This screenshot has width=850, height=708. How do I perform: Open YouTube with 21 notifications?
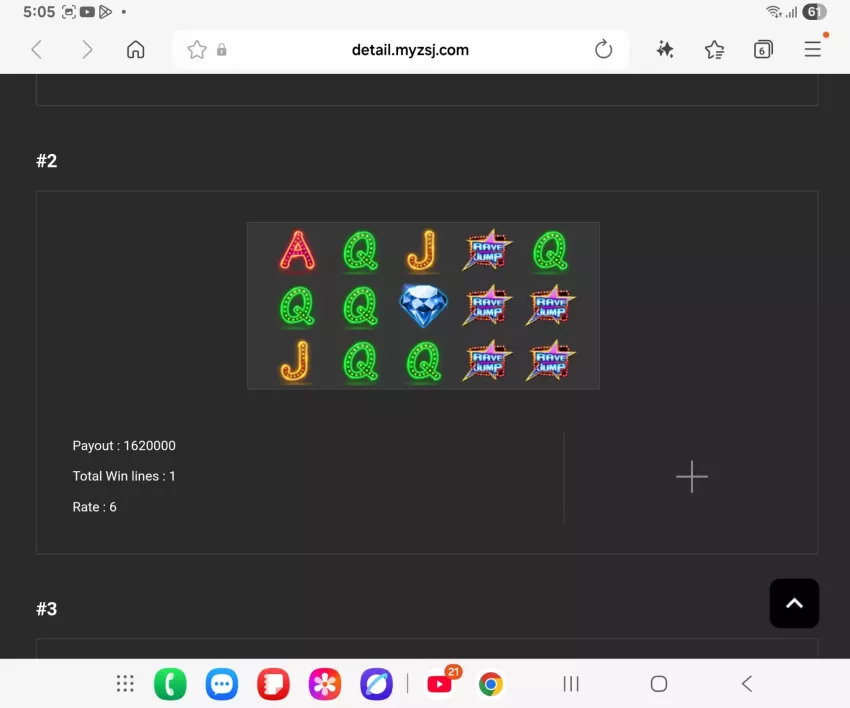pos(440,683)
